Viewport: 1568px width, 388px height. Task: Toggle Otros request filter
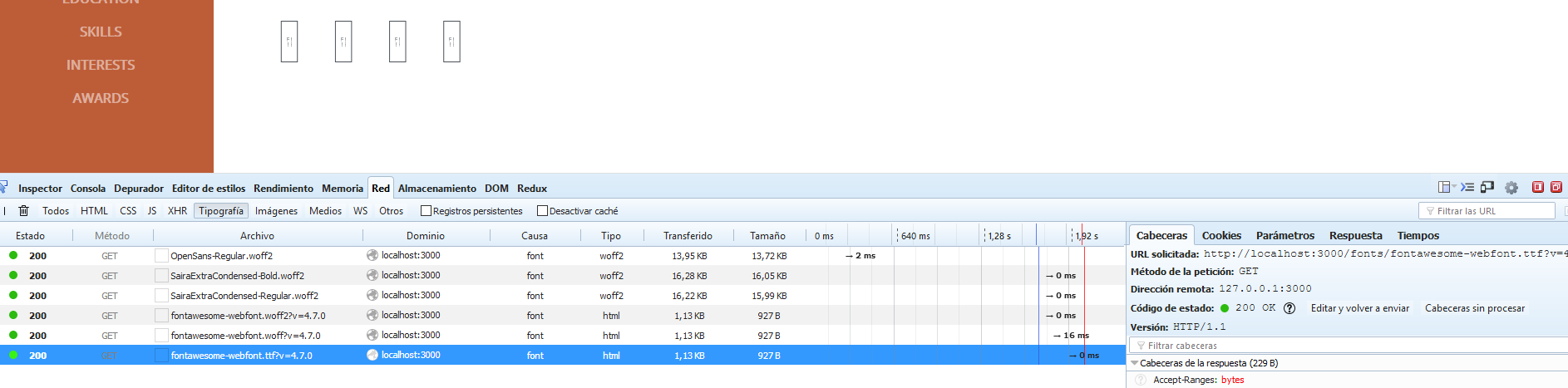[391, 211]
